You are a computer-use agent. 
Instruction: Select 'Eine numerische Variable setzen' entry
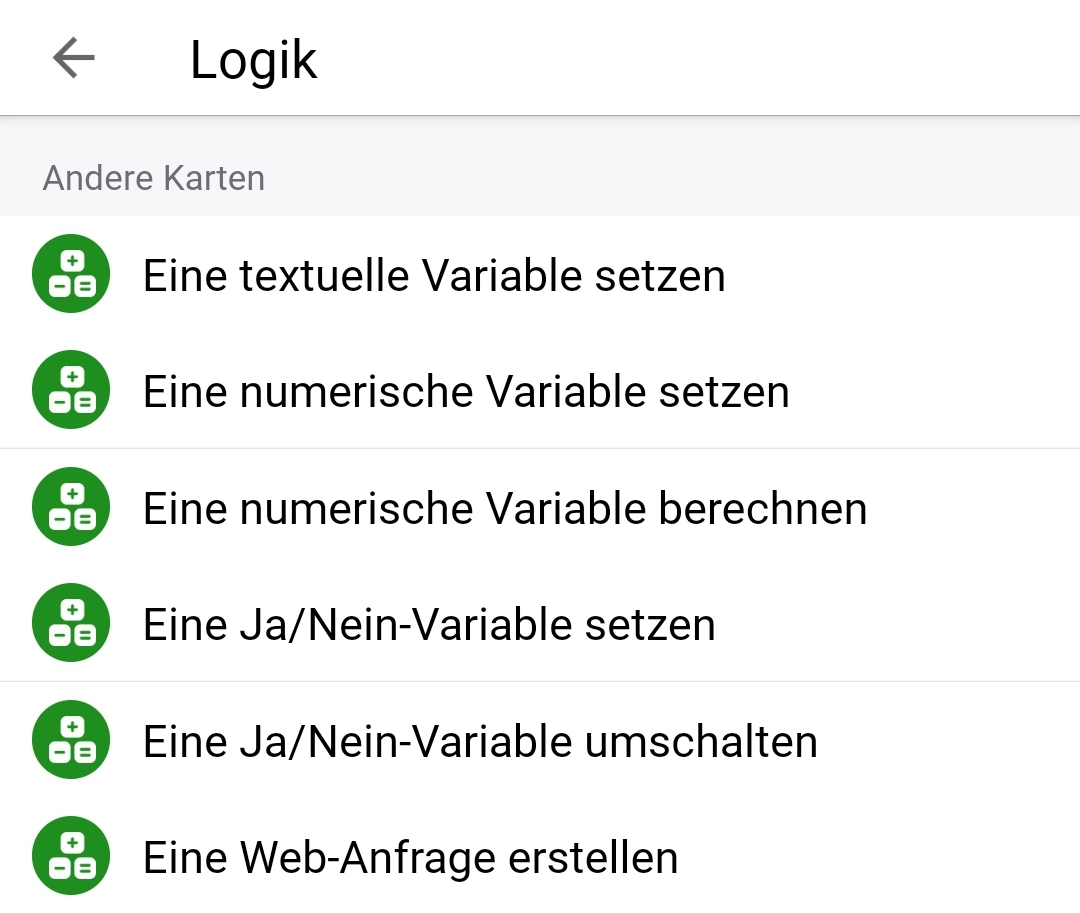(466, 391)
